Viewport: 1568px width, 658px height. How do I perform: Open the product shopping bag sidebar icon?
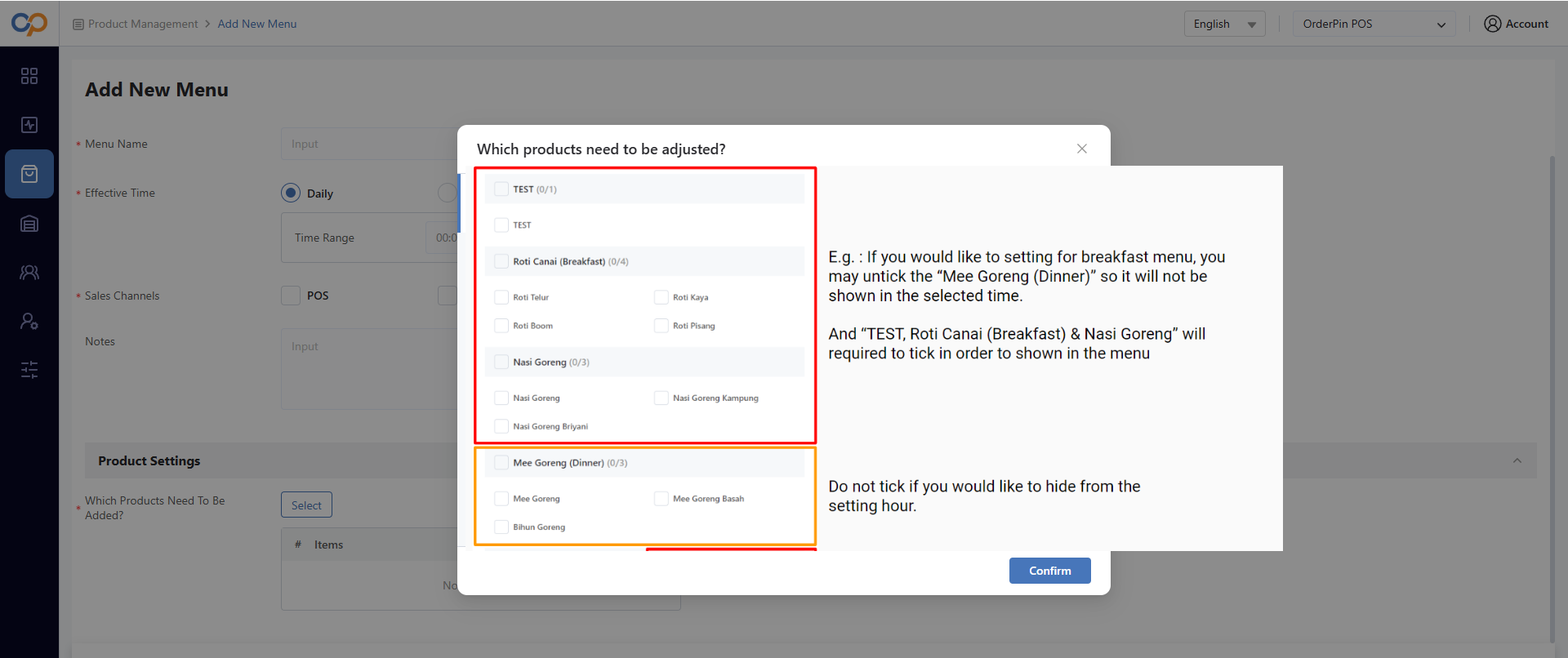29,174
